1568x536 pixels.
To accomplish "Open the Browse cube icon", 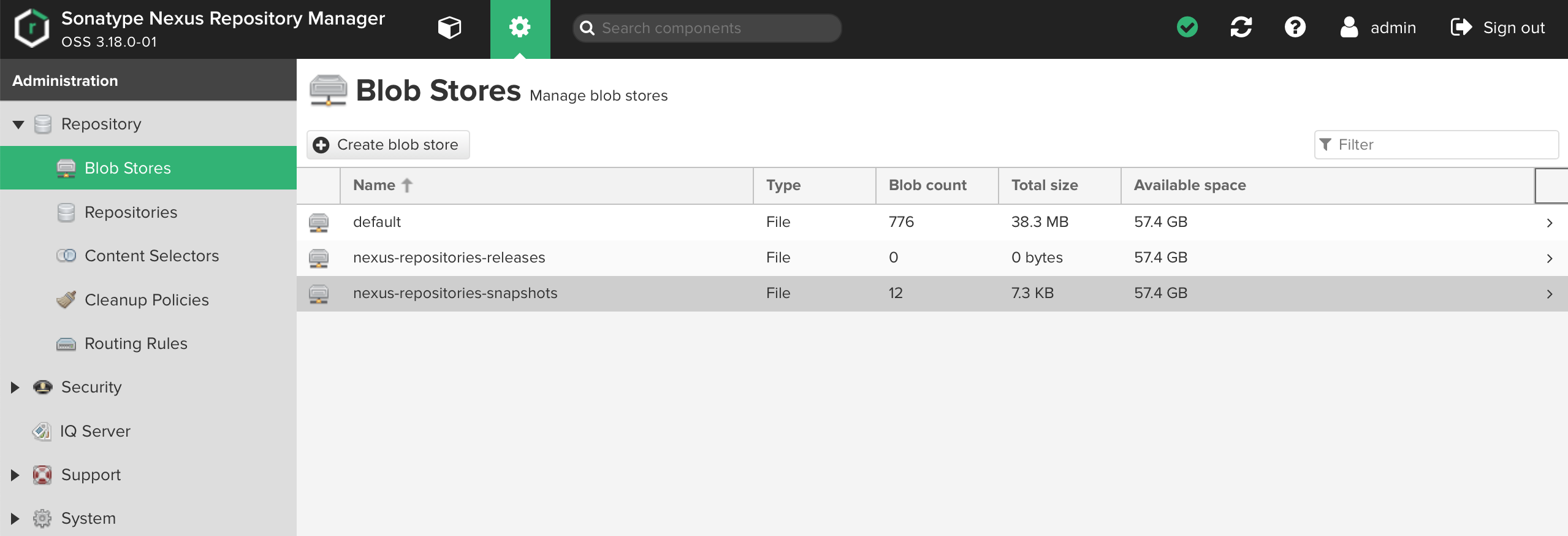I will tap(449, 28).
